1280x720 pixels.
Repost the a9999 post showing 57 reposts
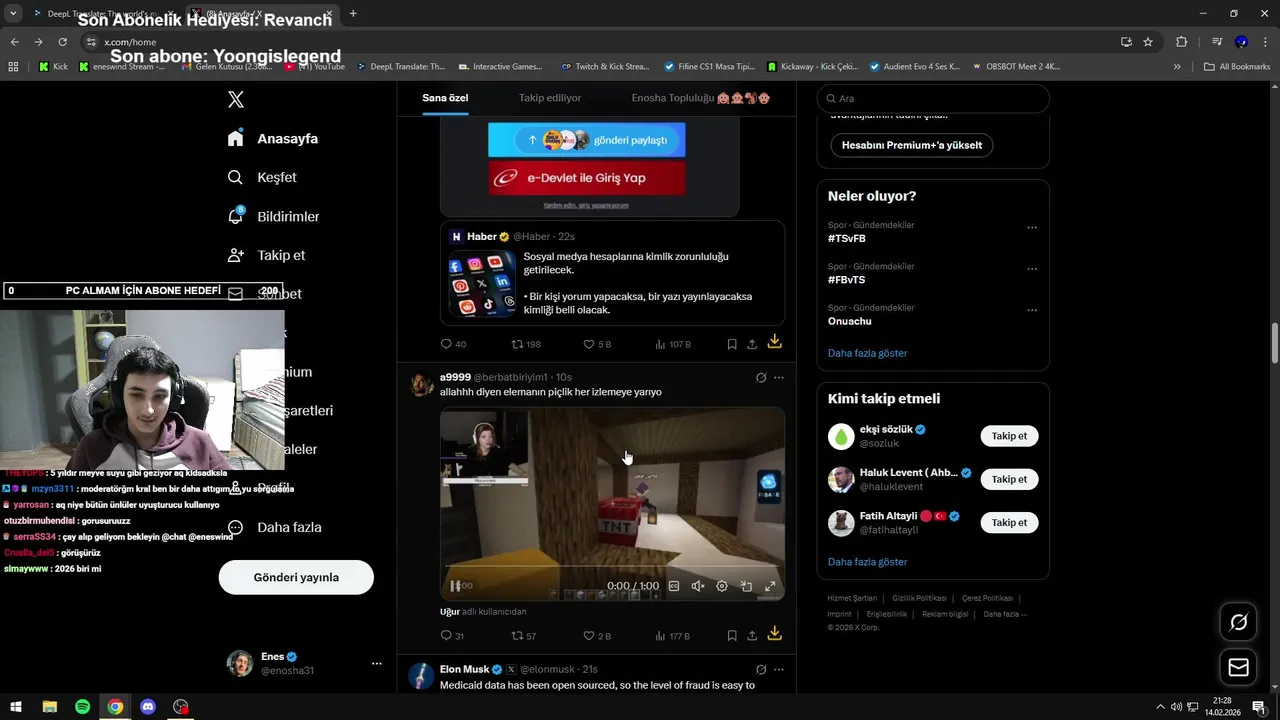[524, 636]
